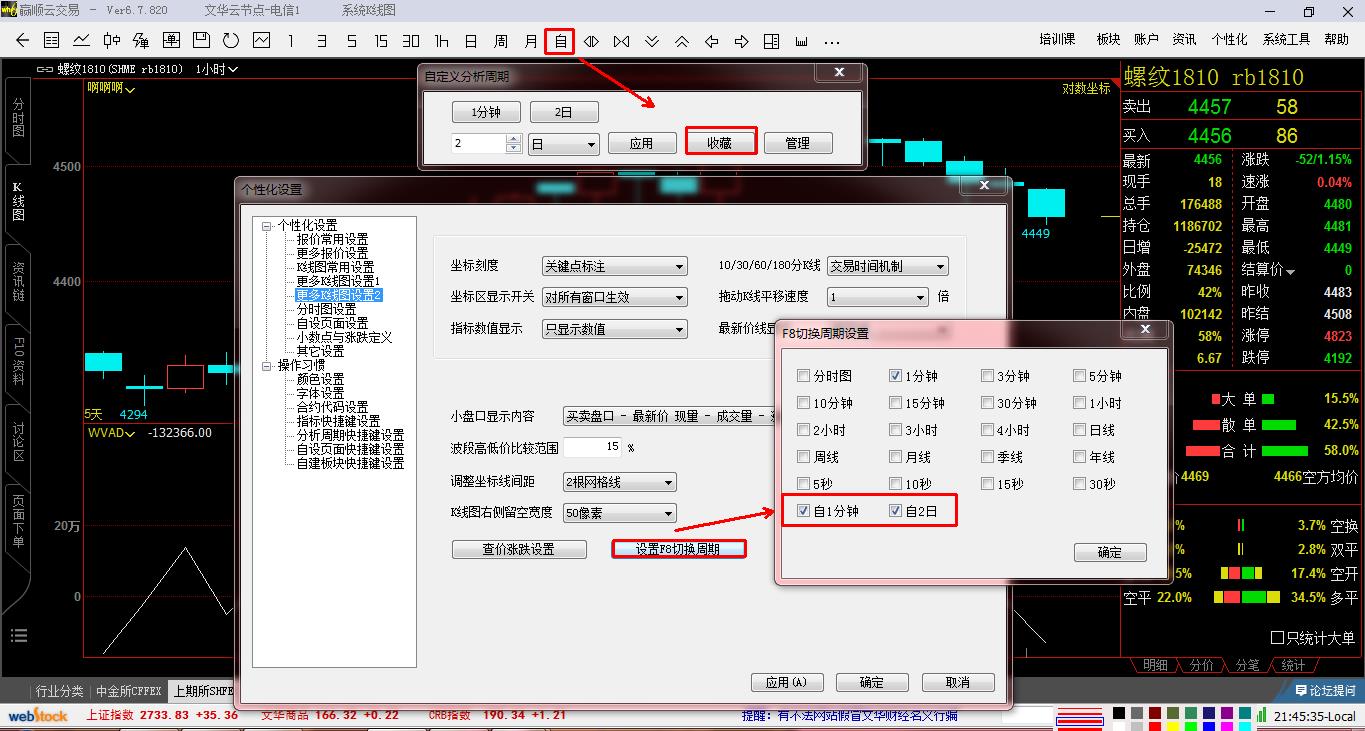Open the 调整坐标线间距 dropdown
This screenshot has width=1365, height=731.
(x=619, y=482)
